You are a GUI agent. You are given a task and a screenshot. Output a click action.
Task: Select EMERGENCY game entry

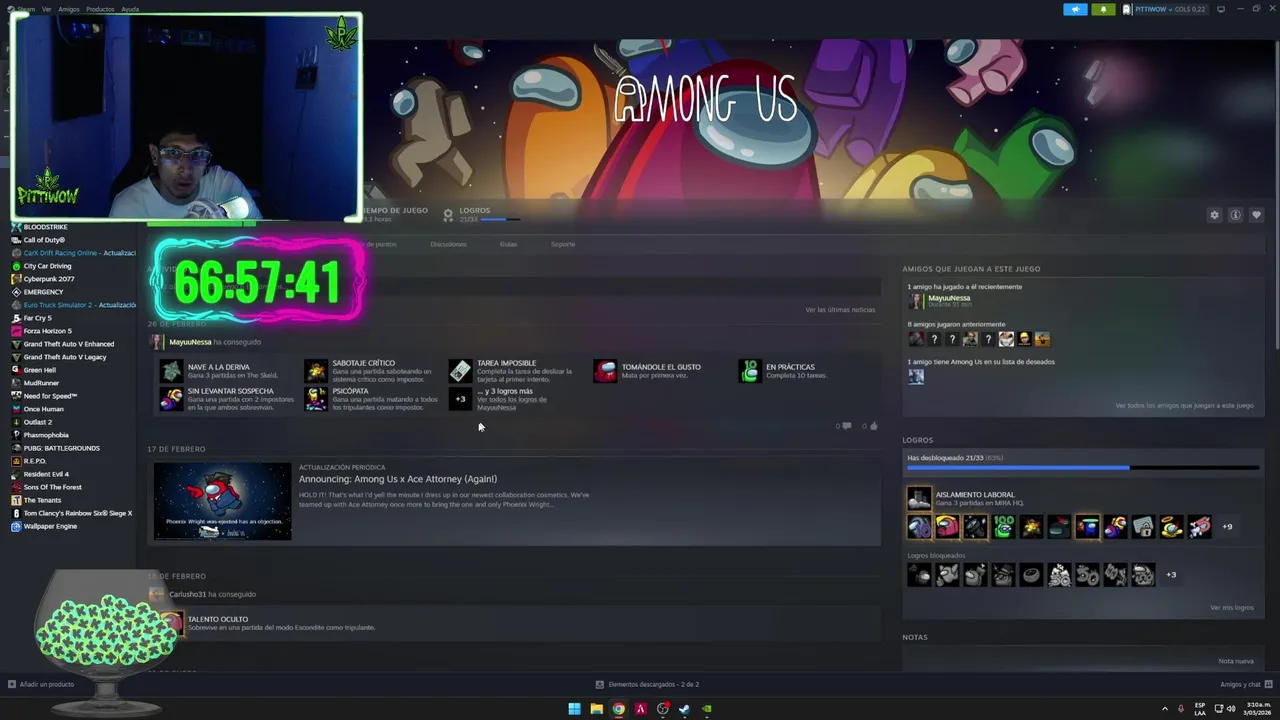(x=43, y=292)
